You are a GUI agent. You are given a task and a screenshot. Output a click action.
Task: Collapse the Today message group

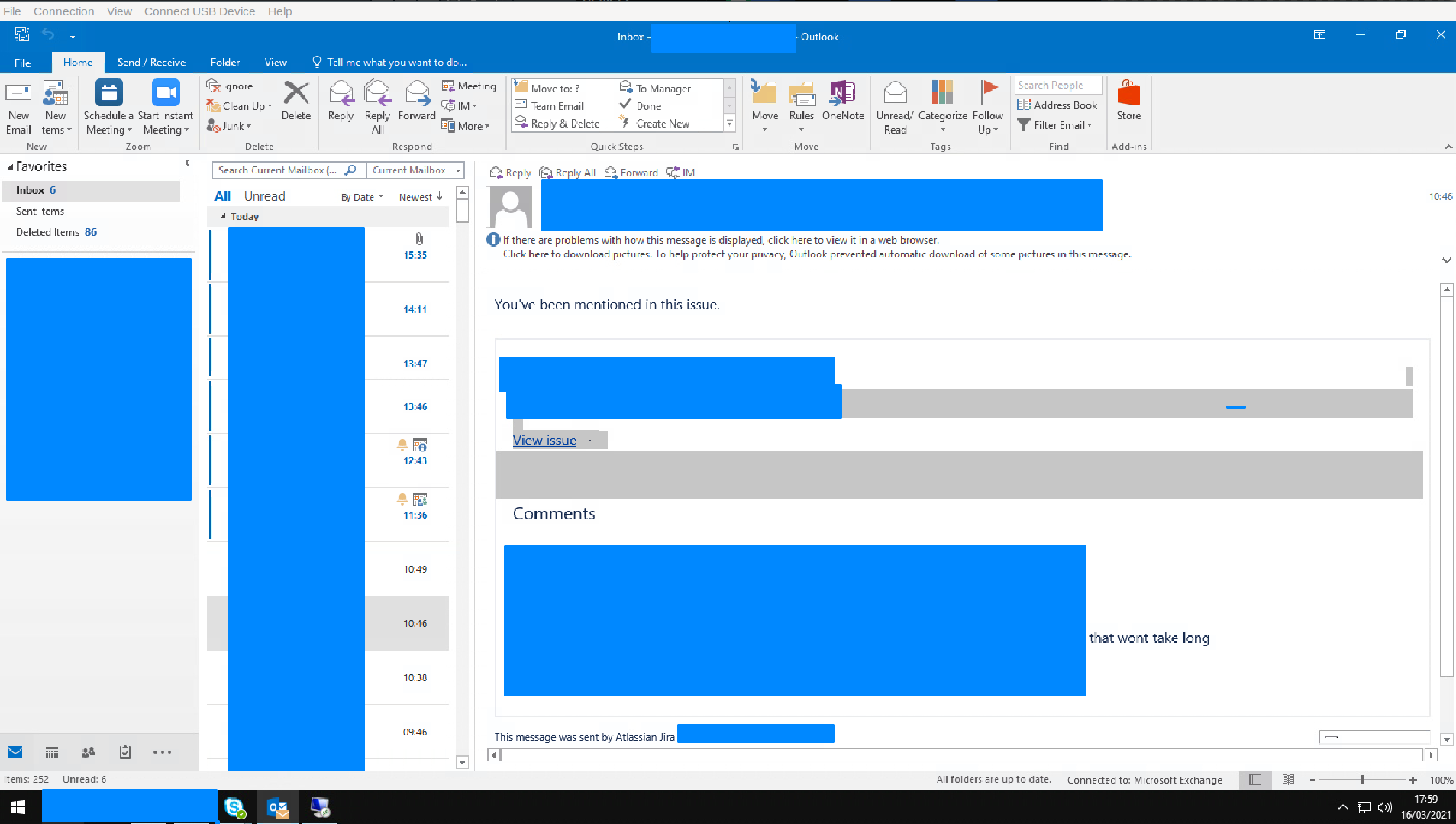tap(223, 217)
